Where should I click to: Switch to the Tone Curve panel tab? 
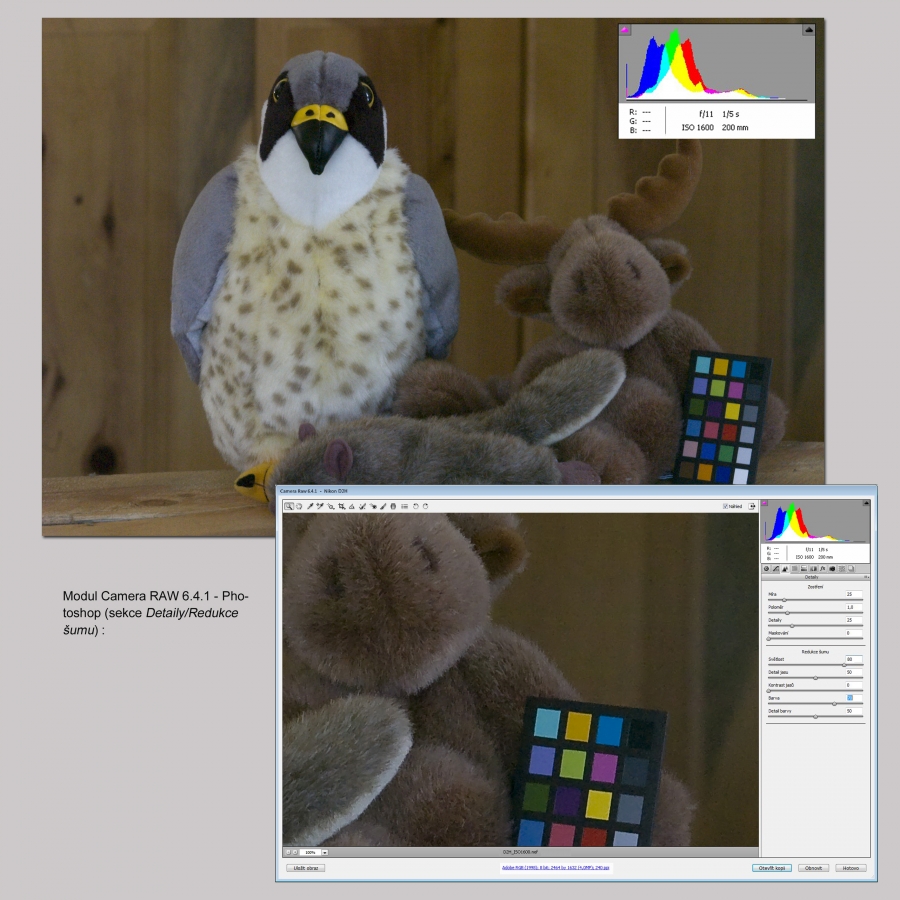(776, 569)
